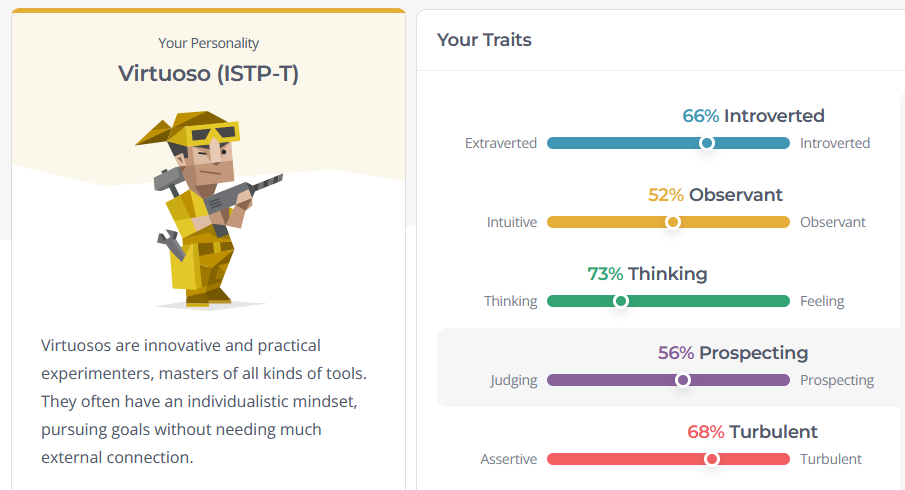
Task: Click the 68% Turbulent trait title
Action: (752, 432)
